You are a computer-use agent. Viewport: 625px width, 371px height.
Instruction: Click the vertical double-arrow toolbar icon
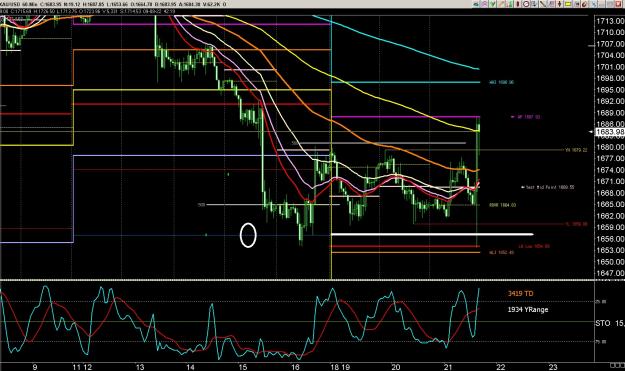coord(560,4)
